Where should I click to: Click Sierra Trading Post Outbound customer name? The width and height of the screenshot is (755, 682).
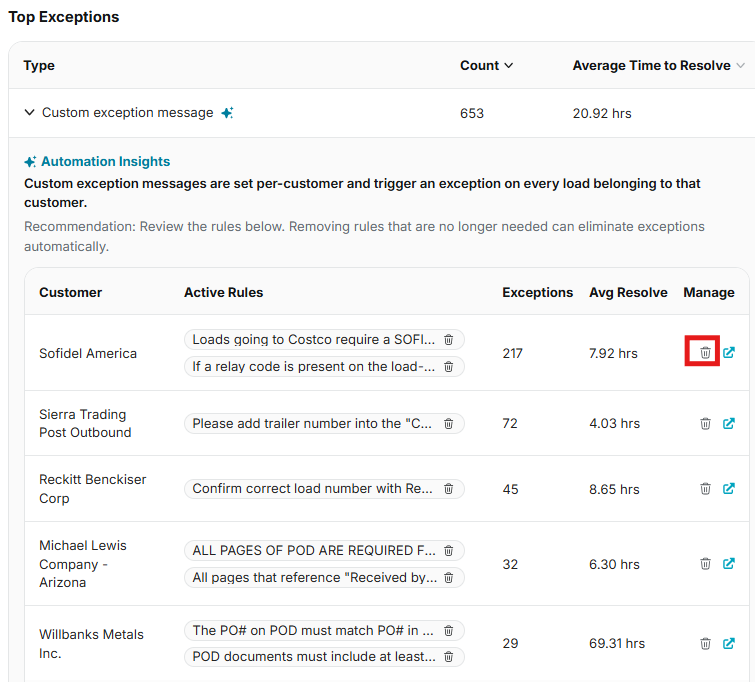85,423
